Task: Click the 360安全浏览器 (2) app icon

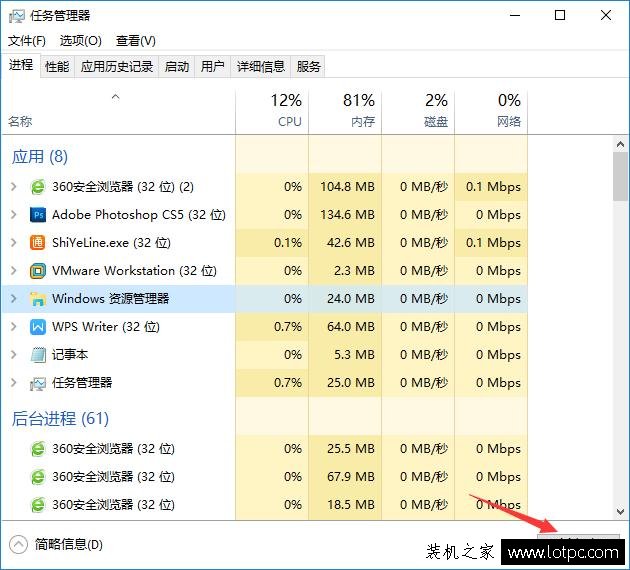Action: [38, 187]
